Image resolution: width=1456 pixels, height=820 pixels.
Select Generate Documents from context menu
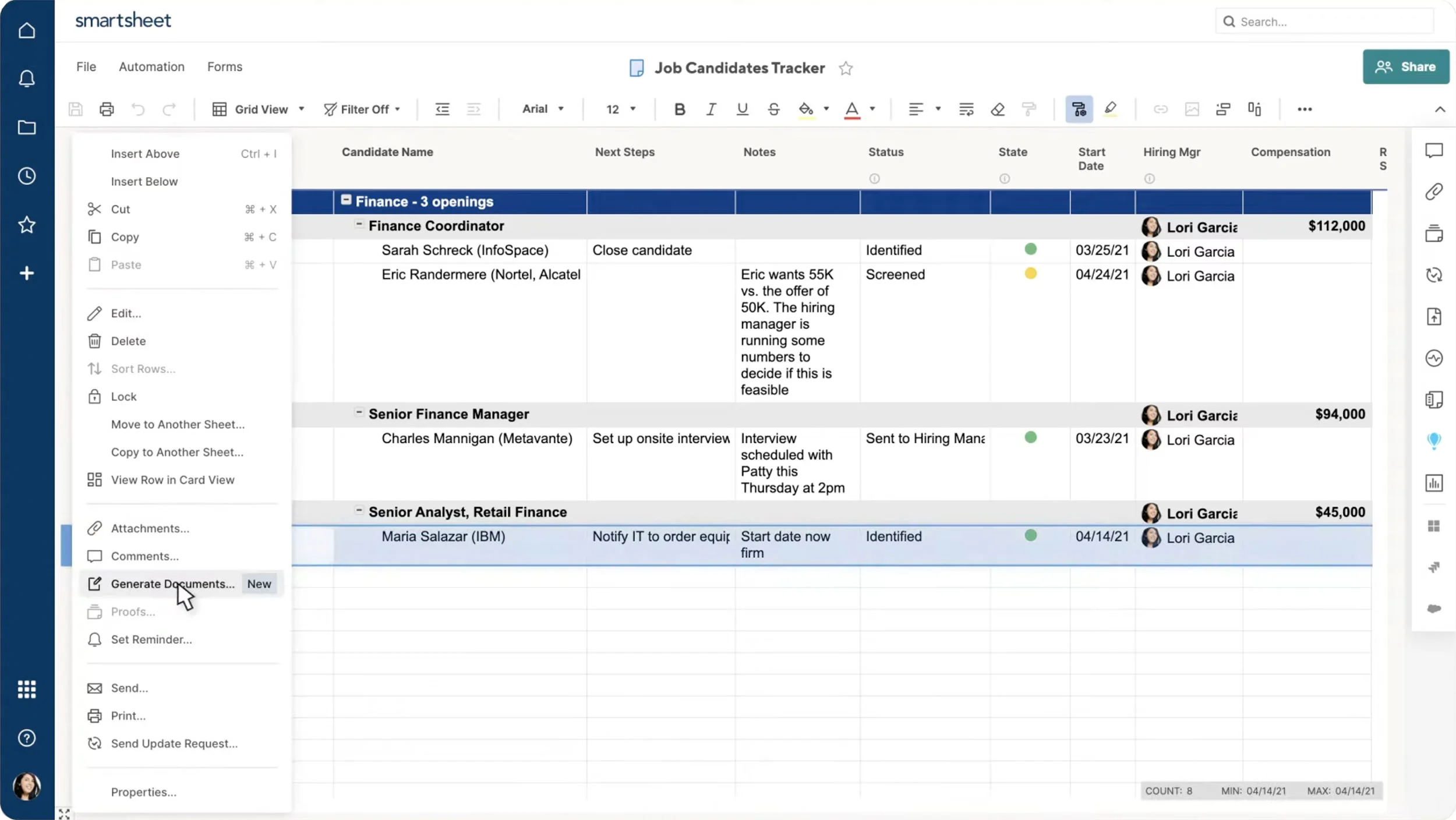(x=172, y=583)
